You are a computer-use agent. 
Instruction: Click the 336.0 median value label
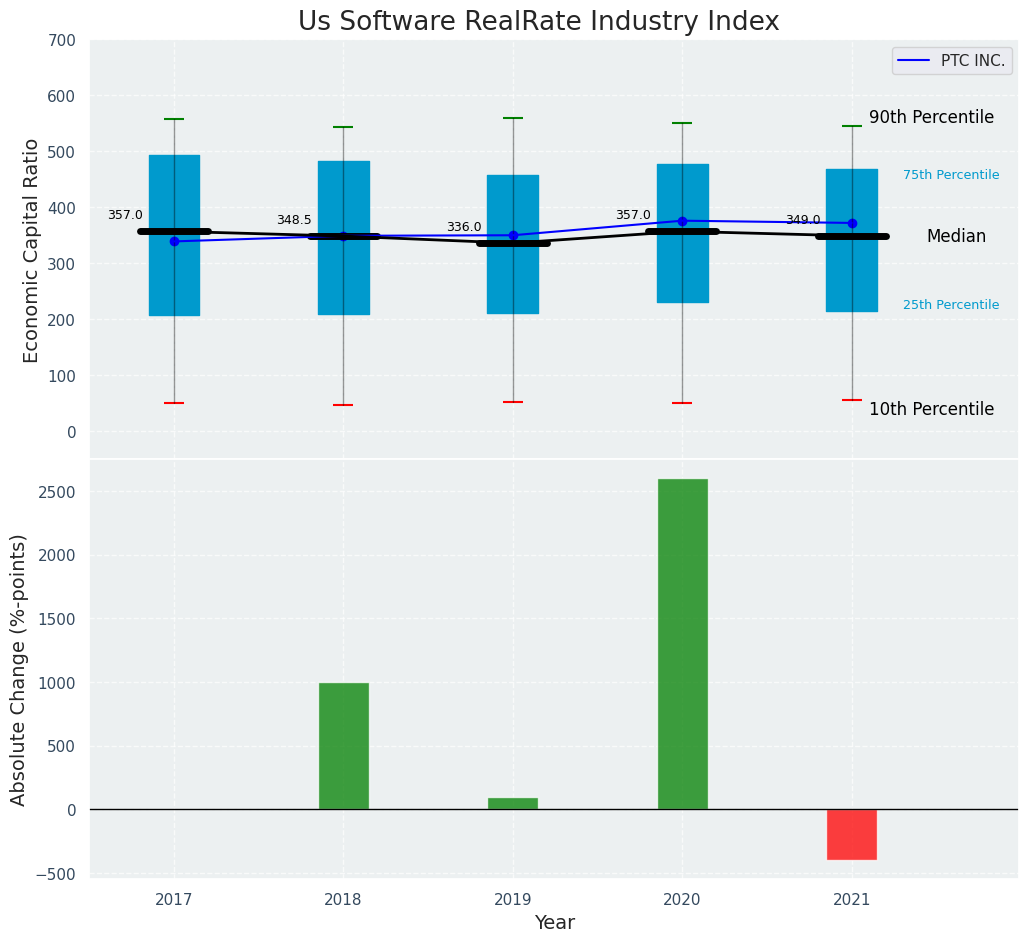click(x=464, y=227)
